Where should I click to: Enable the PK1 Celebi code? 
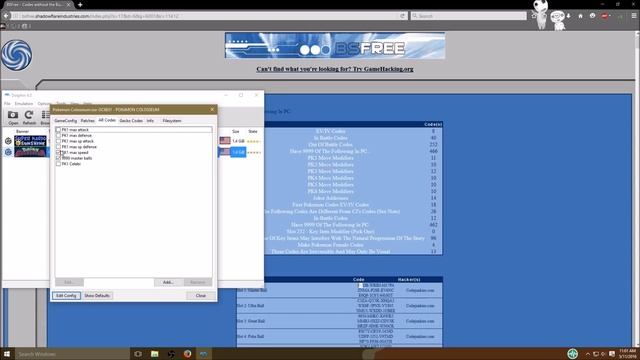58,164
